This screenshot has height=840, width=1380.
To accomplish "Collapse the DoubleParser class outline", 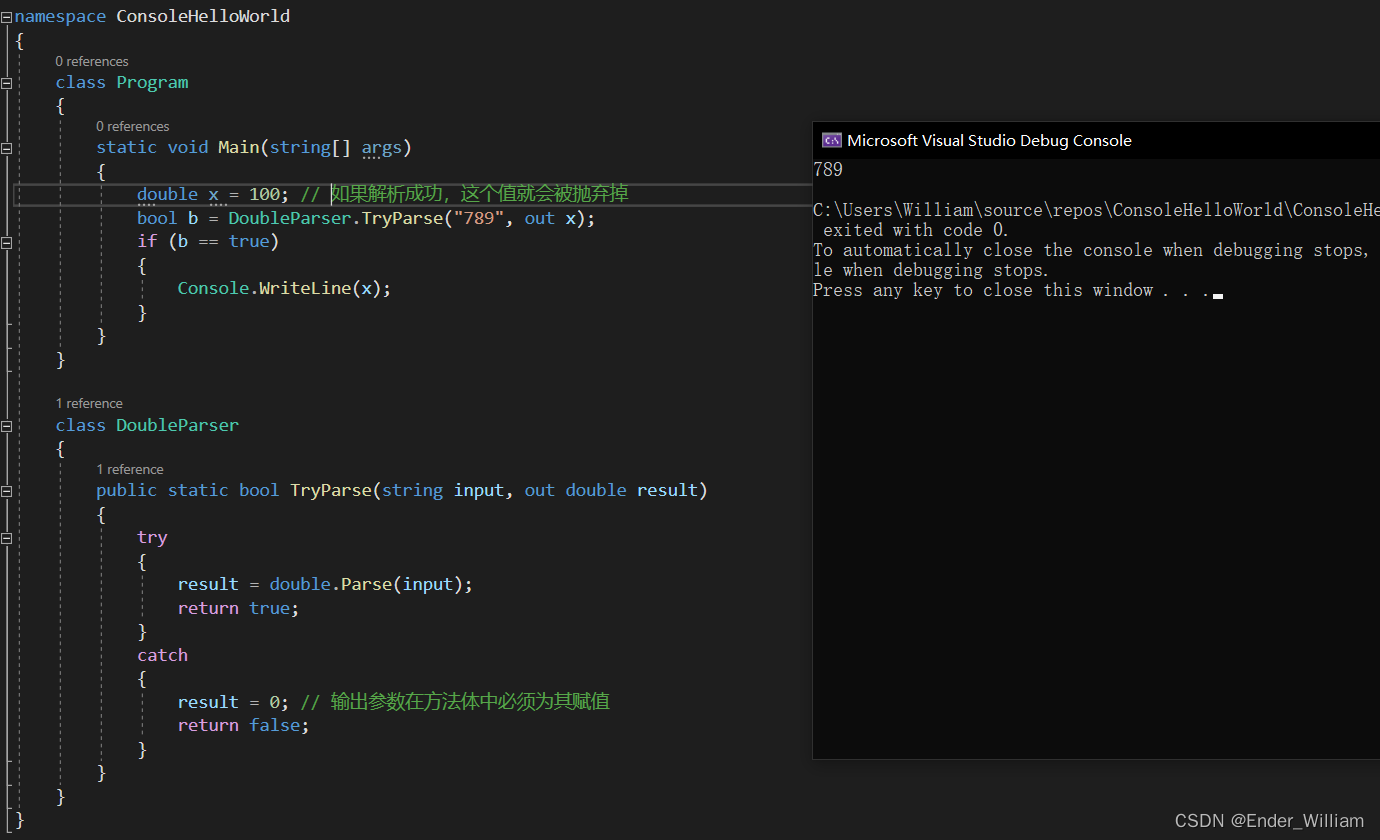I will pyautogui.click(x=7, y=426).
